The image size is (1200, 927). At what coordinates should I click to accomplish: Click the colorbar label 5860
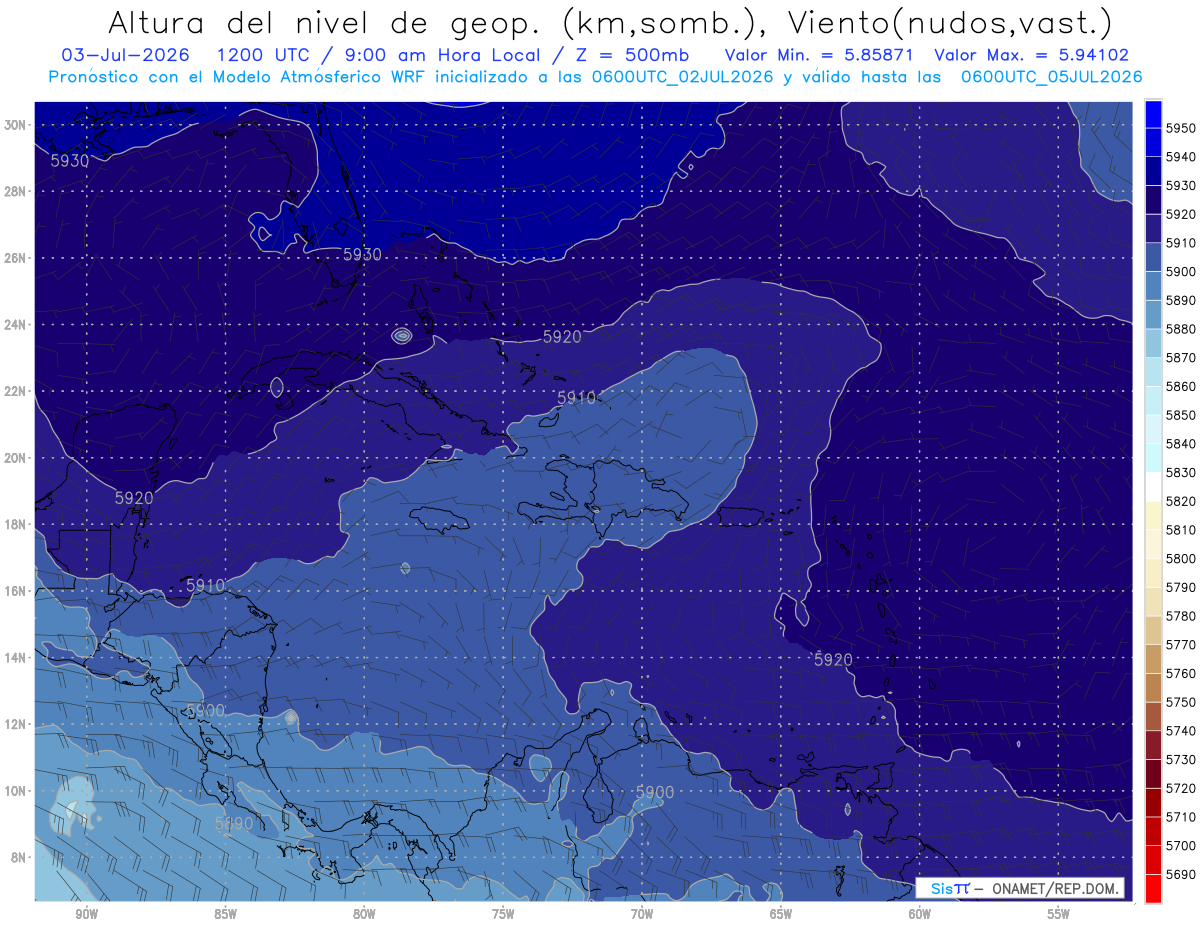click(x=1181, y=386)
